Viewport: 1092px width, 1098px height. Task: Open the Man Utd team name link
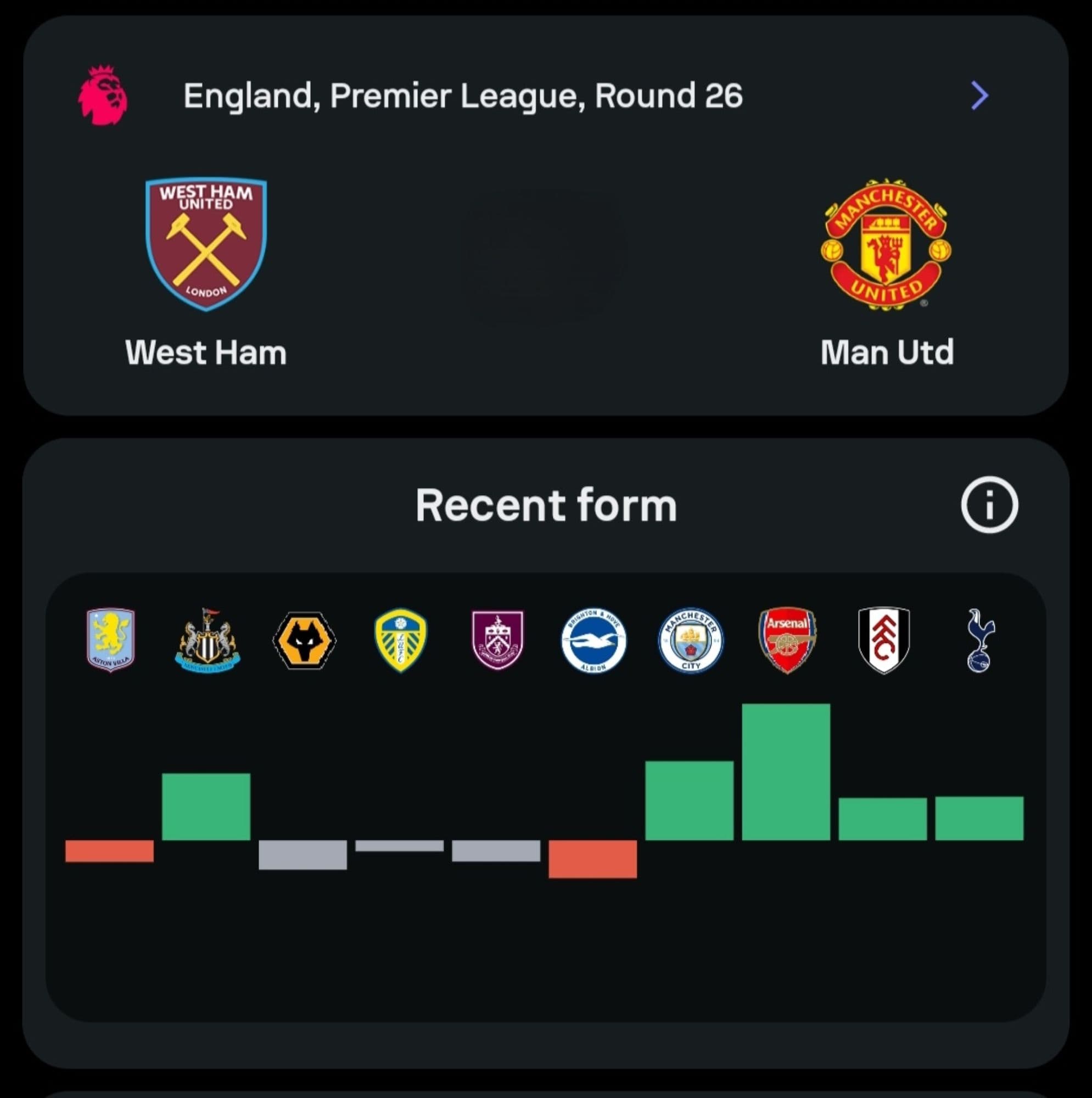pos(887,352)
